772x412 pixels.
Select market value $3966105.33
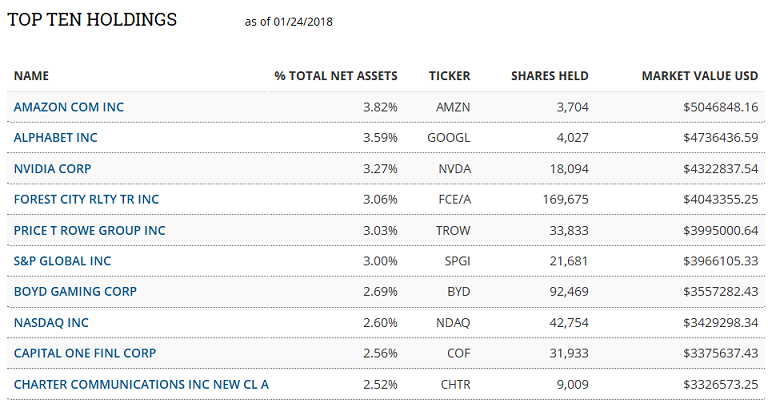(720, 260)
